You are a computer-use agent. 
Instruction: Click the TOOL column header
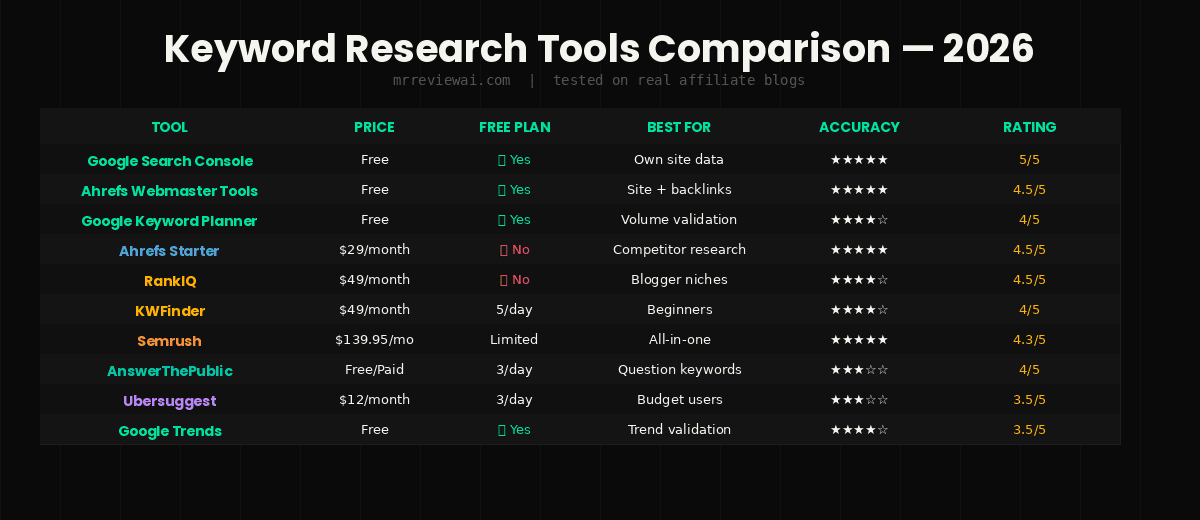(169, 127)
